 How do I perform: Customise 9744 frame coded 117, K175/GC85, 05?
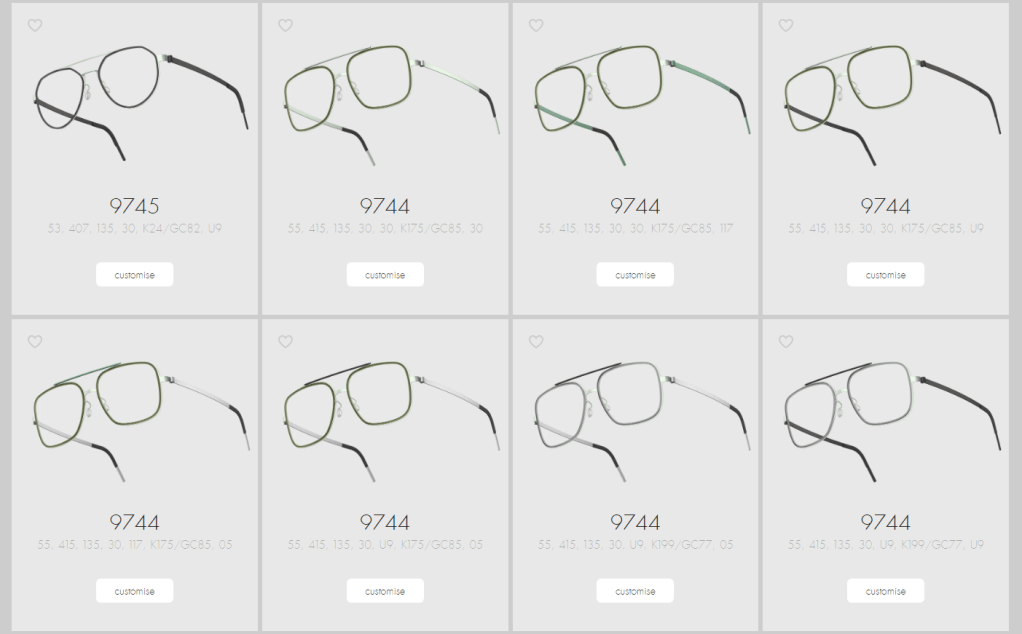point(135,590)
